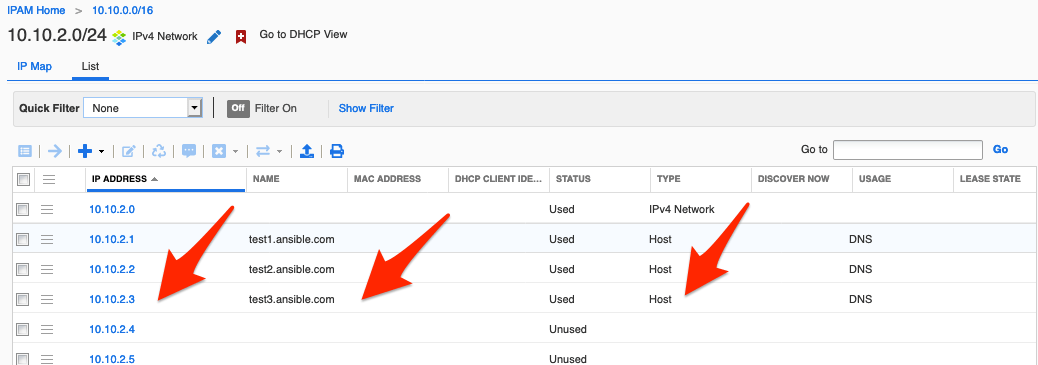Click the IPv4 Network colored logo icon
Viewport: 1038px width, 365px height.
tap(119, 37)
